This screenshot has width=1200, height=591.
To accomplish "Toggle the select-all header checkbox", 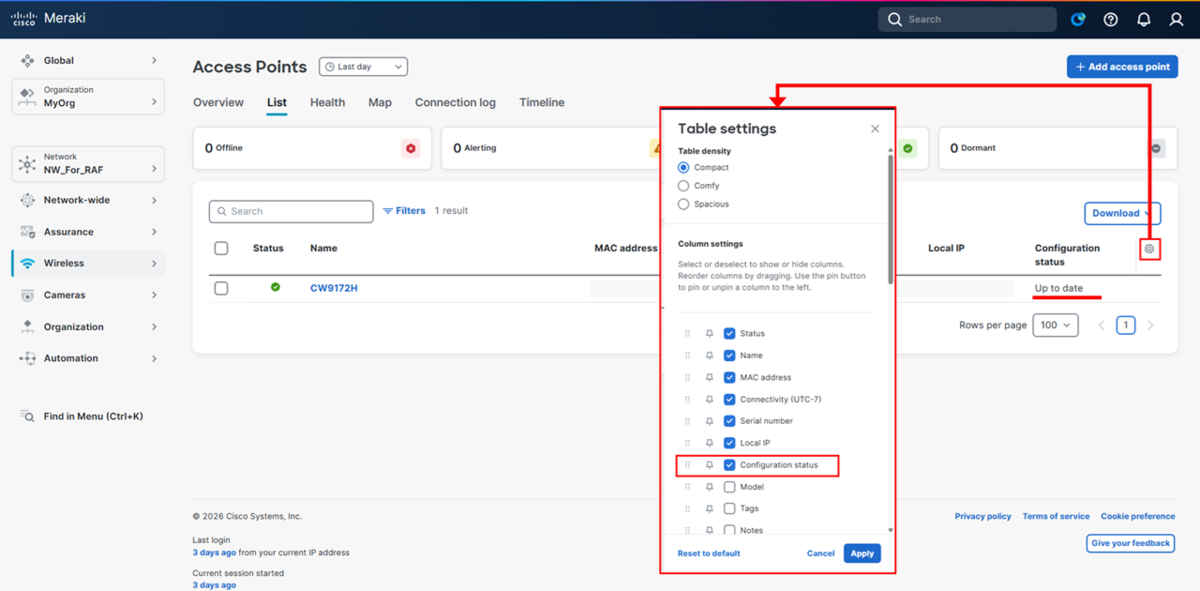I will coord(221,248).
